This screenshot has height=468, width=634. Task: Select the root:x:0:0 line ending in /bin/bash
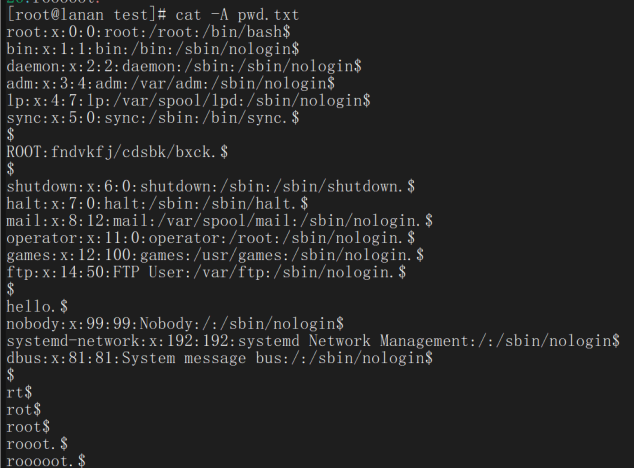pyautogui.click(x=148, y=32)
